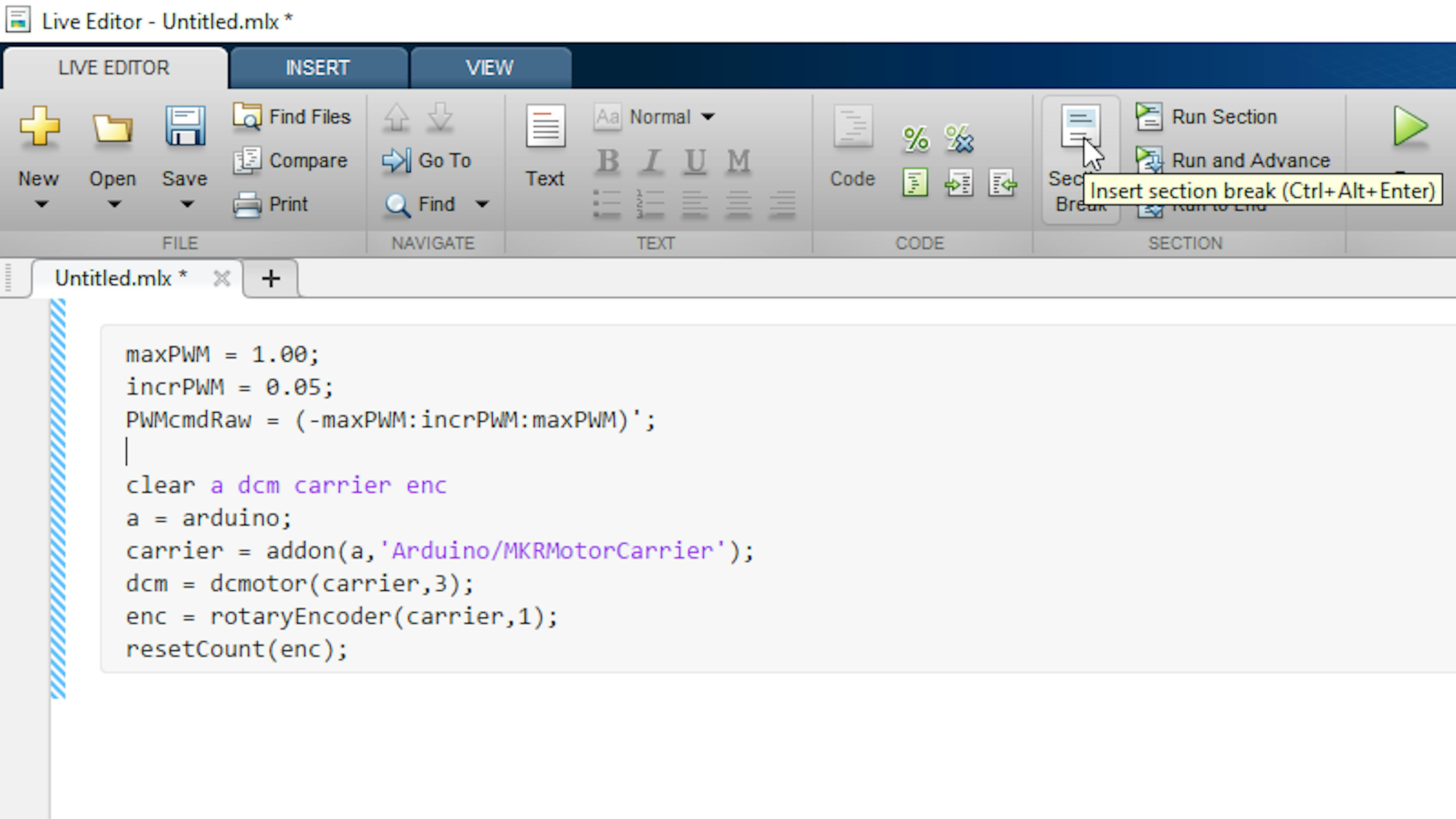Click the navigate down arrow icon
Image resolution: width=1456 pixels, height=819 pixels.
(440, 117)
